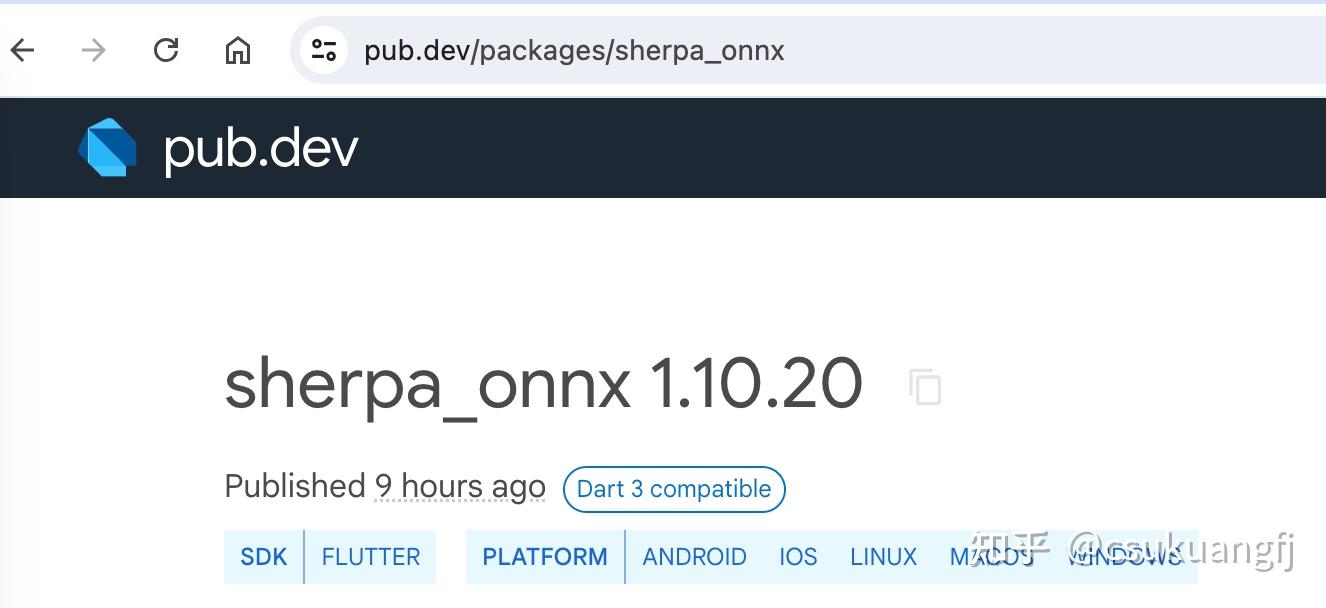
Task: Click the browser back arrow
Action: pyautogui.click(x=22, y=50)
